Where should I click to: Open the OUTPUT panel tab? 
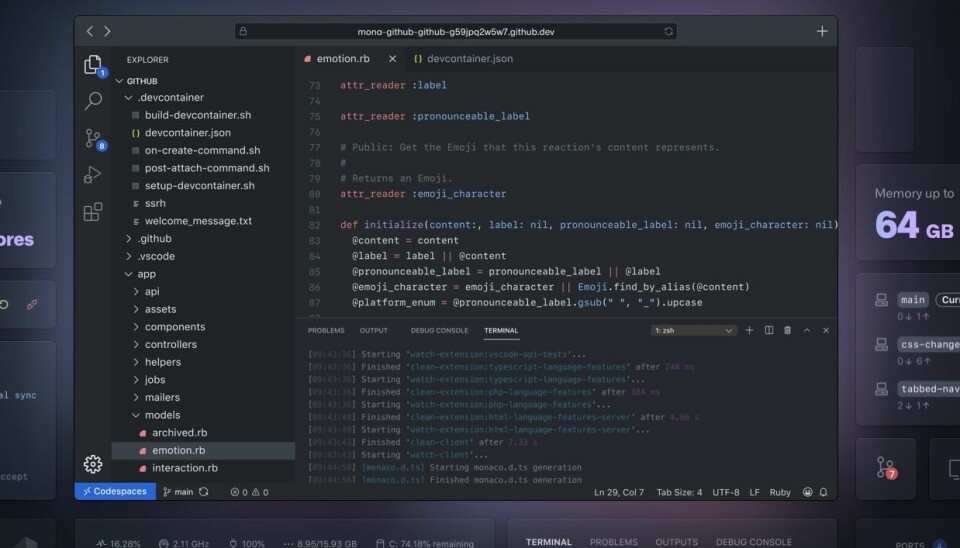pos(373,330)
